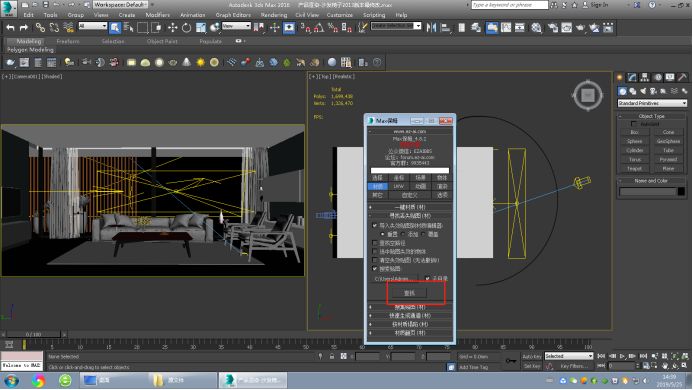Toggle the checked checkbox above the path field
Screen dimensions: 693x390
(x=375, y=268)
